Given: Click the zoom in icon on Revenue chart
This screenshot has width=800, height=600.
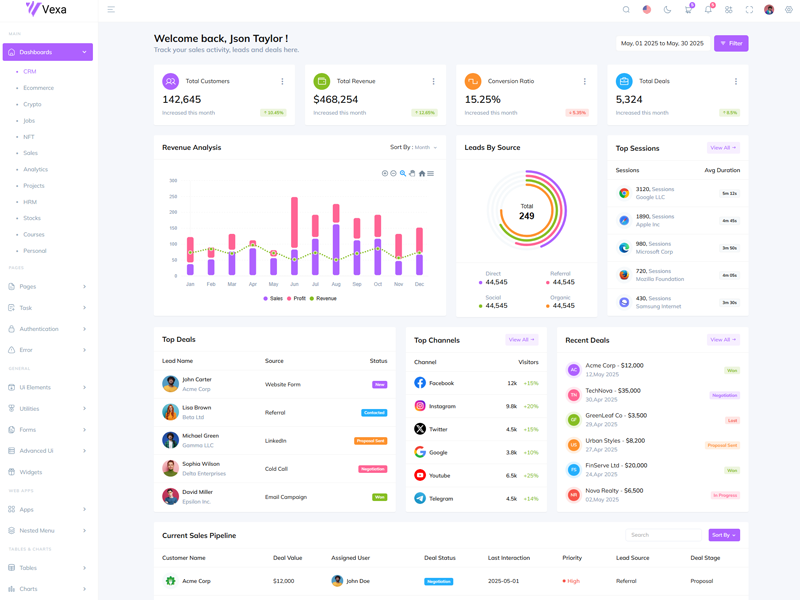Looking at the screenshot, I should [385, 173].
